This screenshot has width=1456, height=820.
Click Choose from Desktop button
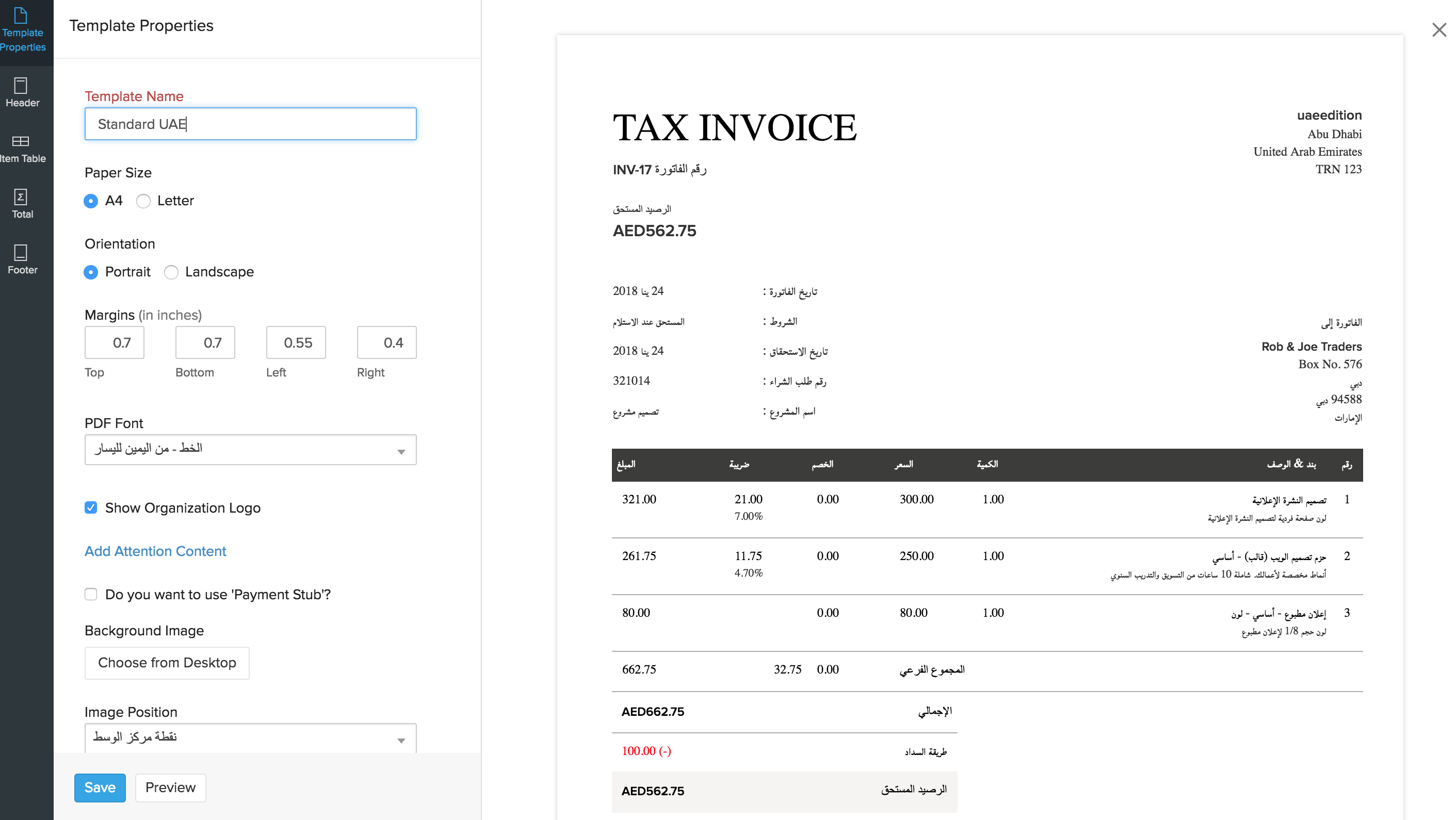[167, 663]
